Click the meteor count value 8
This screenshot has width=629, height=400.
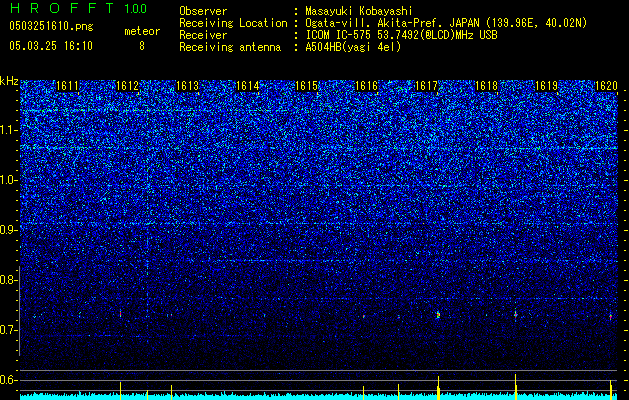(142, 46)
